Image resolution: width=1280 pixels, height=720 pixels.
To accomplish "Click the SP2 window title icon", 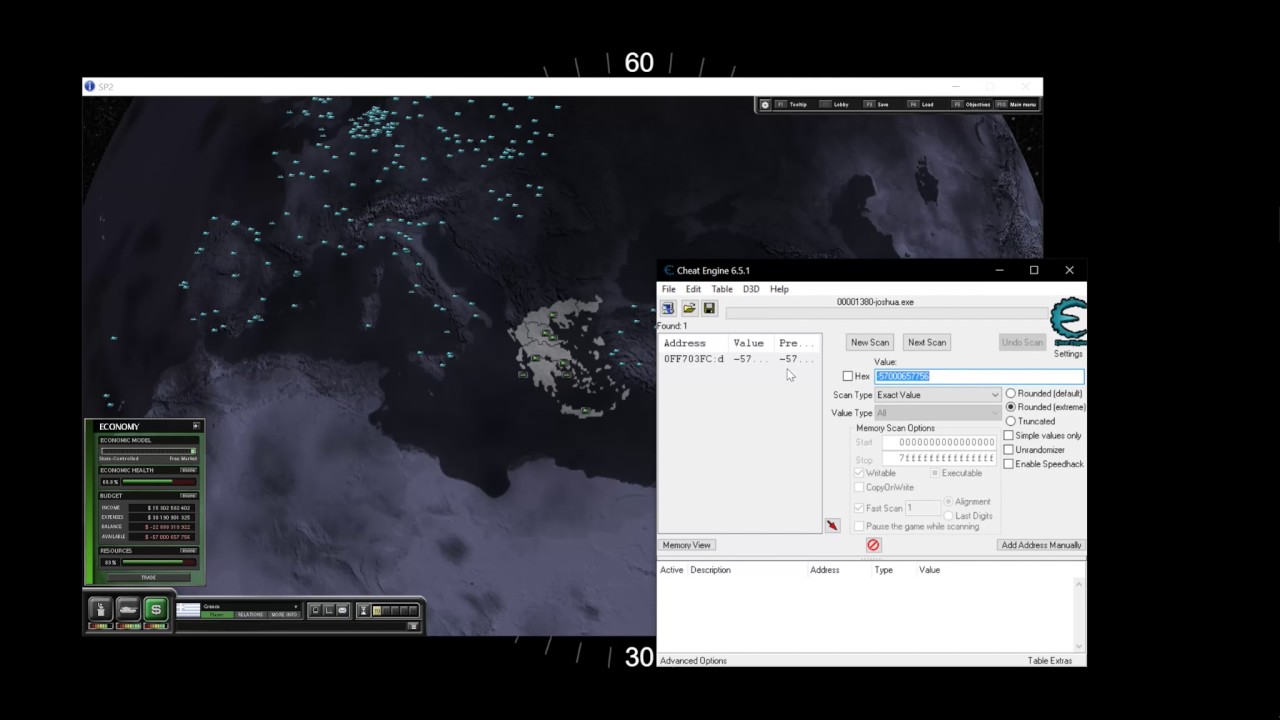I will pos(90,86).
